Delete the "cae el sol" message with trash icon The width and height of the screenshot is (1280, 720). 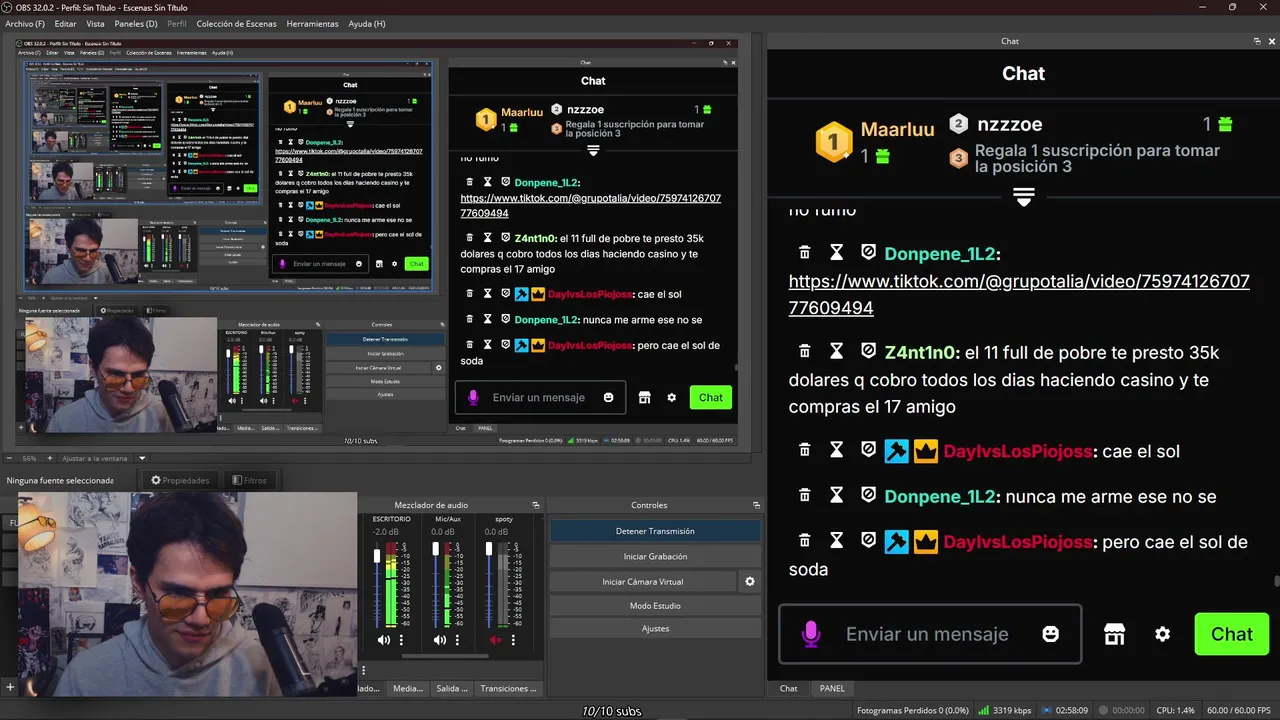click(x=804, y=451)
